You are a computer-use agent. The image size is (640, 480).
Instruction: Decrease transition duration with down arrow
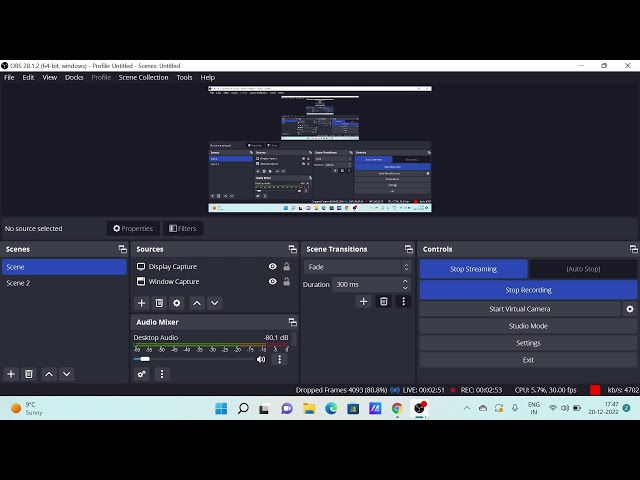[405, 288]
